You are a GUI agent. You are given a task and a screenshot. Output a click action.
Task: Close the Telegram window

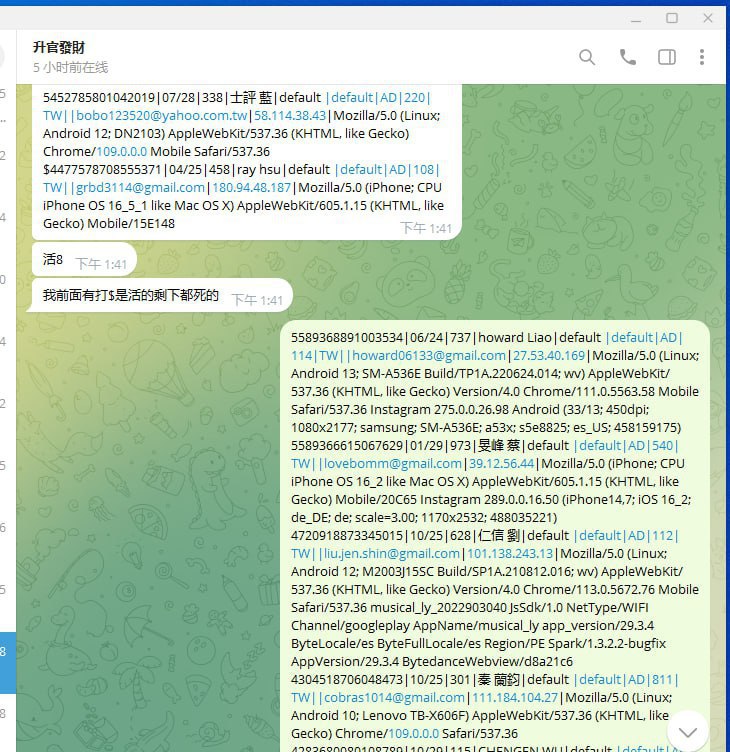tap(708, 18)
